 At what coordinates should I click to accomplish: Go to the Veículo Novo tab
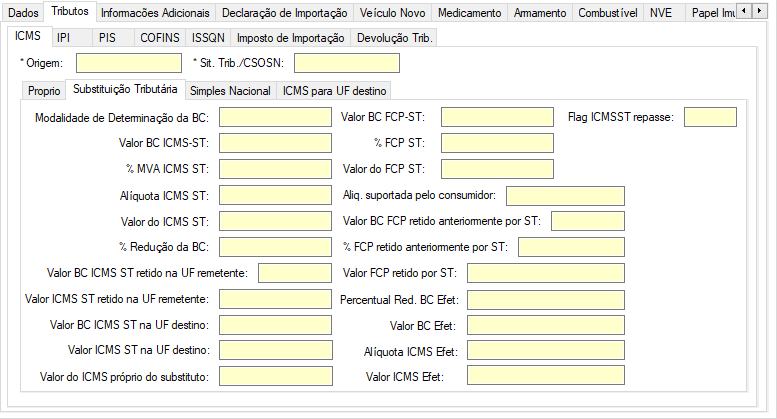pyautogui.click(x=392, y=13)
